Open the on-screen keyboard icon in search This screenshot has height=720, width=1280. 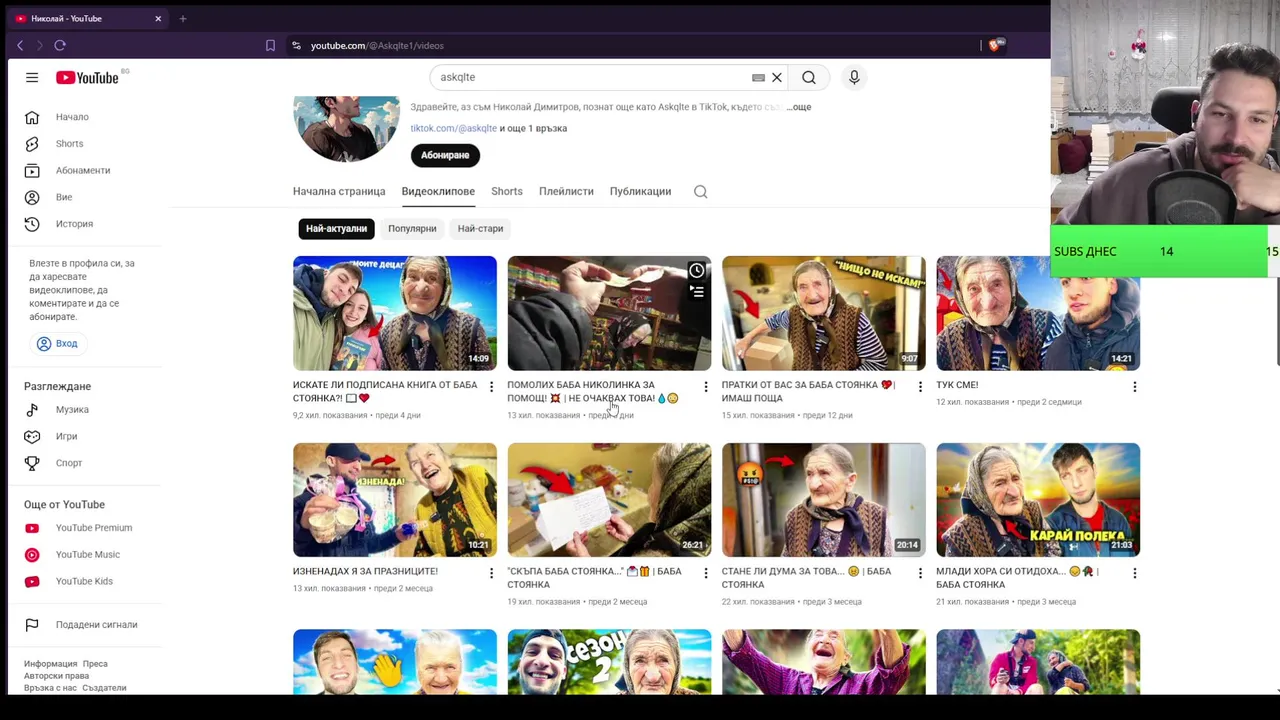click(x=758, y=77)
